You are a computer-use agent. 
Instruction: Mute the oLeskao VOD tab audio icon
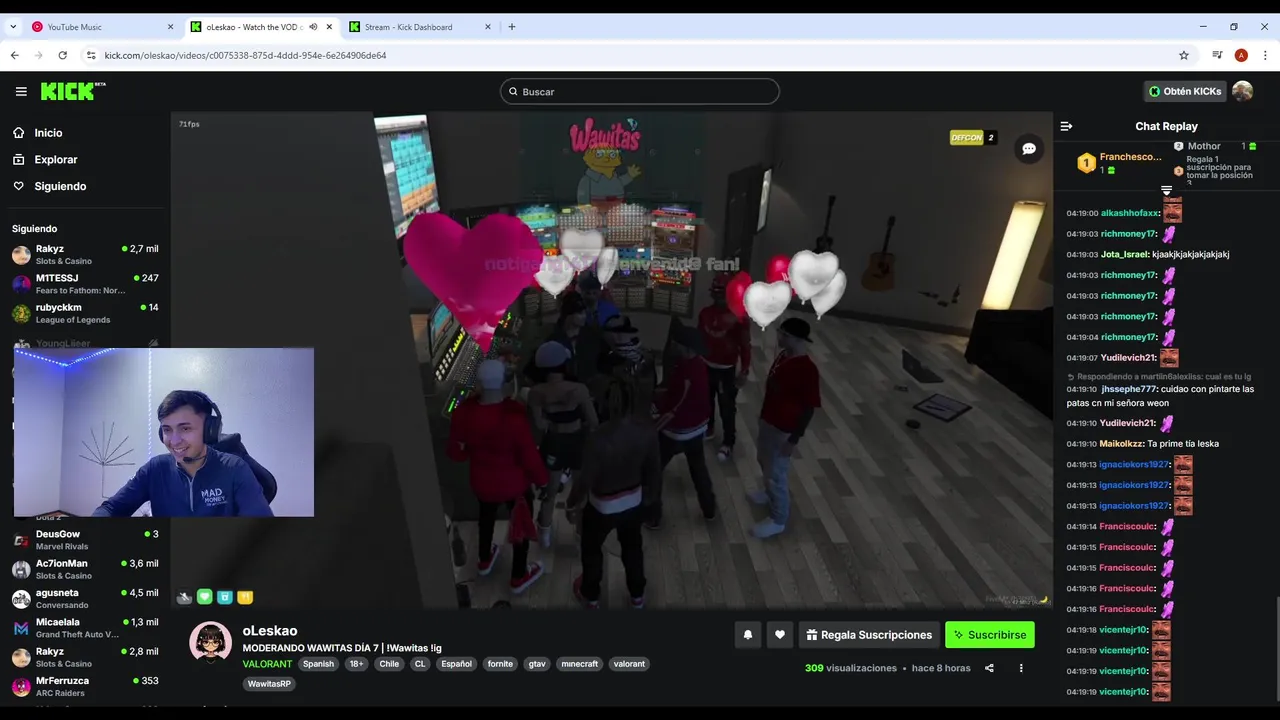click(x=313, y=27)
